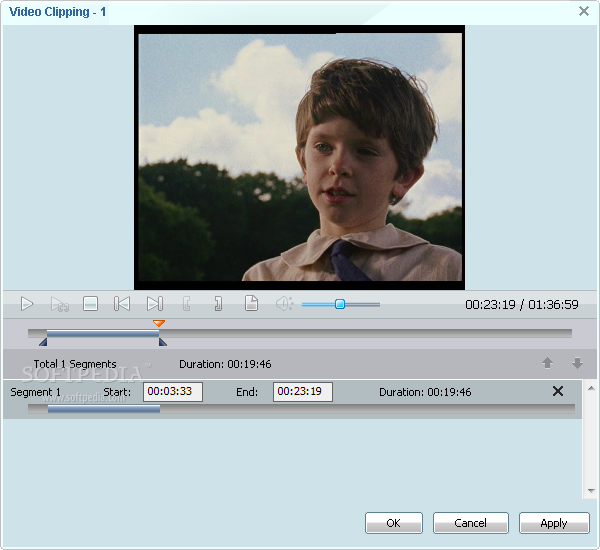Click the total Duration: 00:19:46 header text
Screen dimensions: 600x550
(x=225, y=364)
